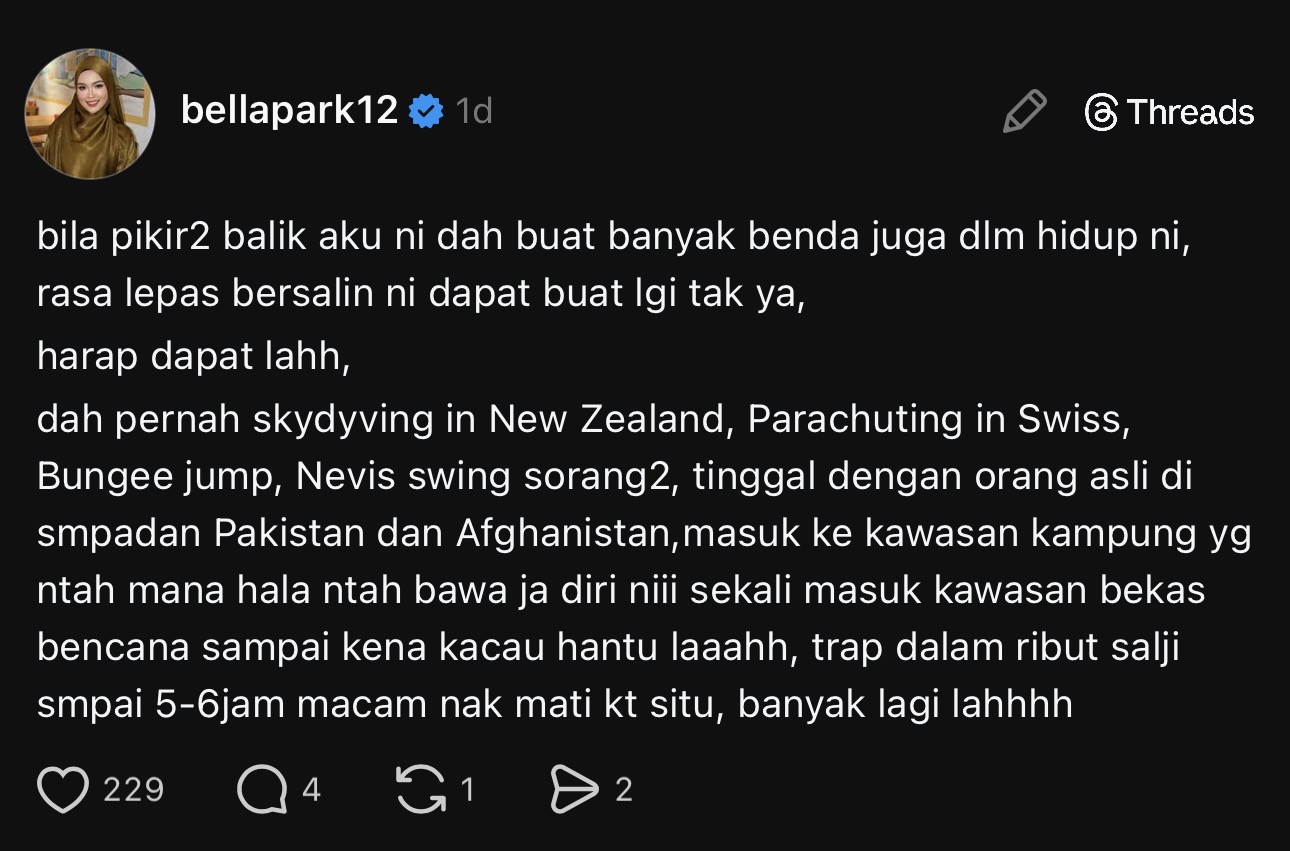Open the bellapark12 username link
This screenshot has width=1290, height=851.
(289, 110)
